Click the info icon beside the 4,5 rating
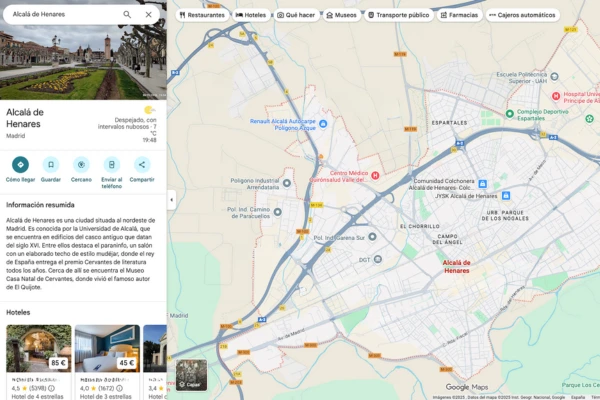This screenshot has width=600, height=400. pyautogui.click(x=51, y=388)
